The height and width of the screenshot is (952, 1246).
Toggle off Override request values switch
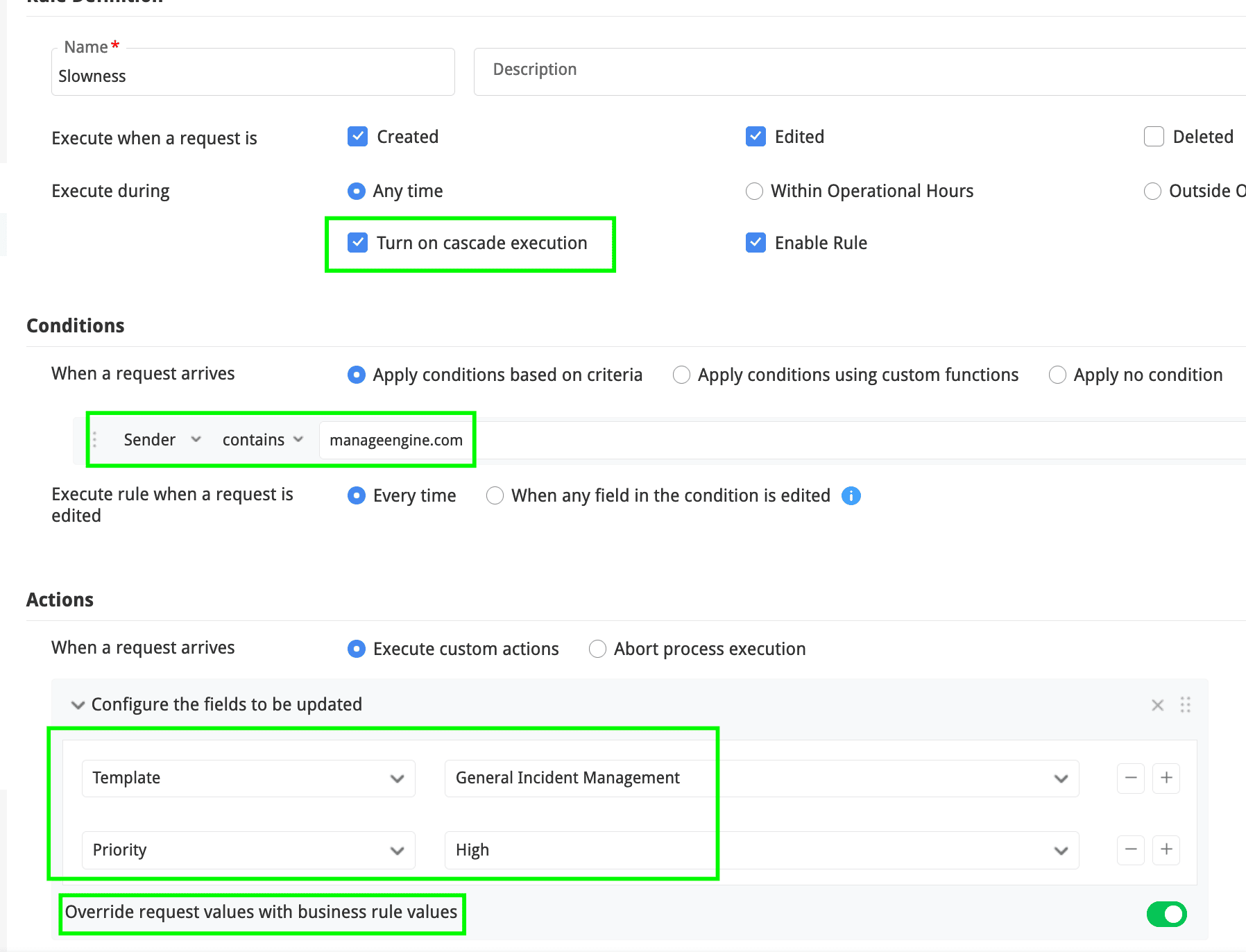[1166, 914]
